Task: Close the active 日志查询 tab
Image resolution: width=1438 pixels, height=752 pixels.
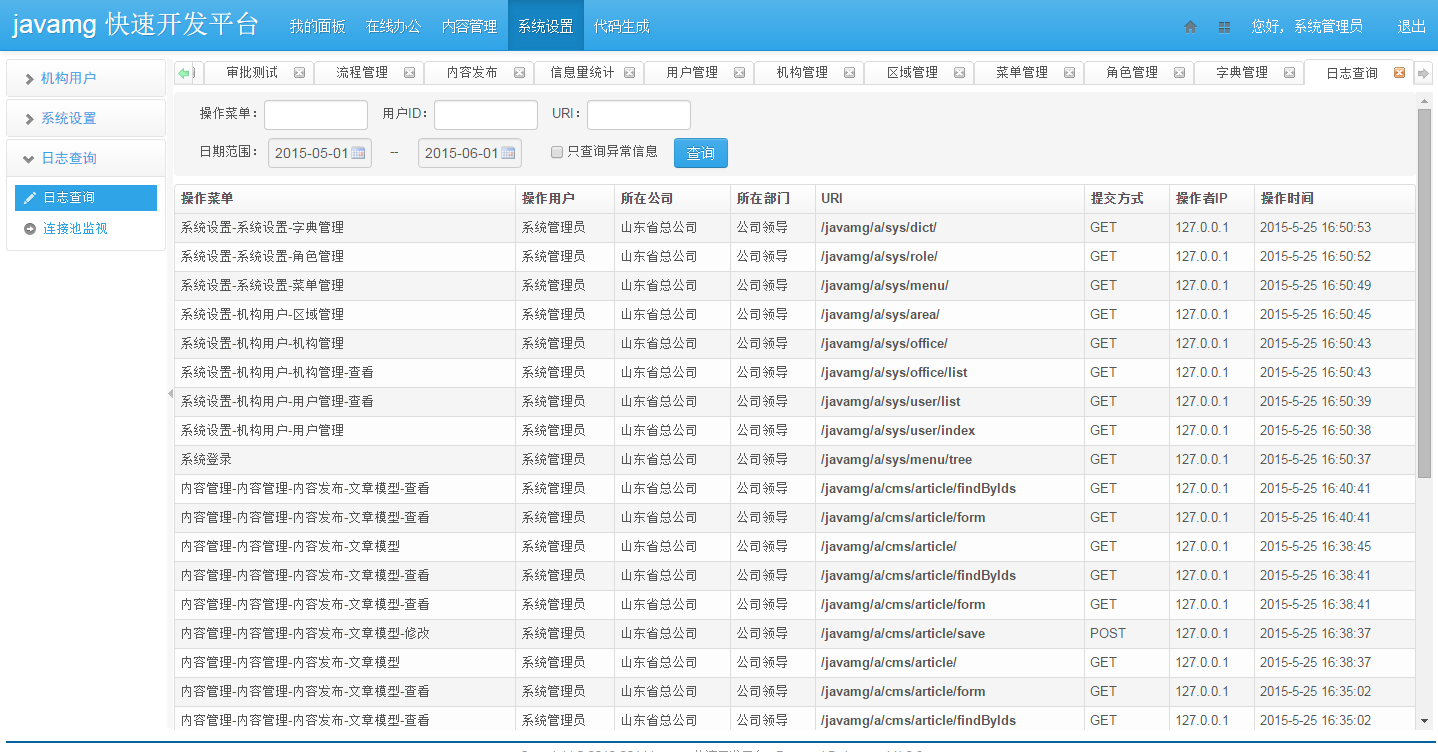Action: (1399, 73)
